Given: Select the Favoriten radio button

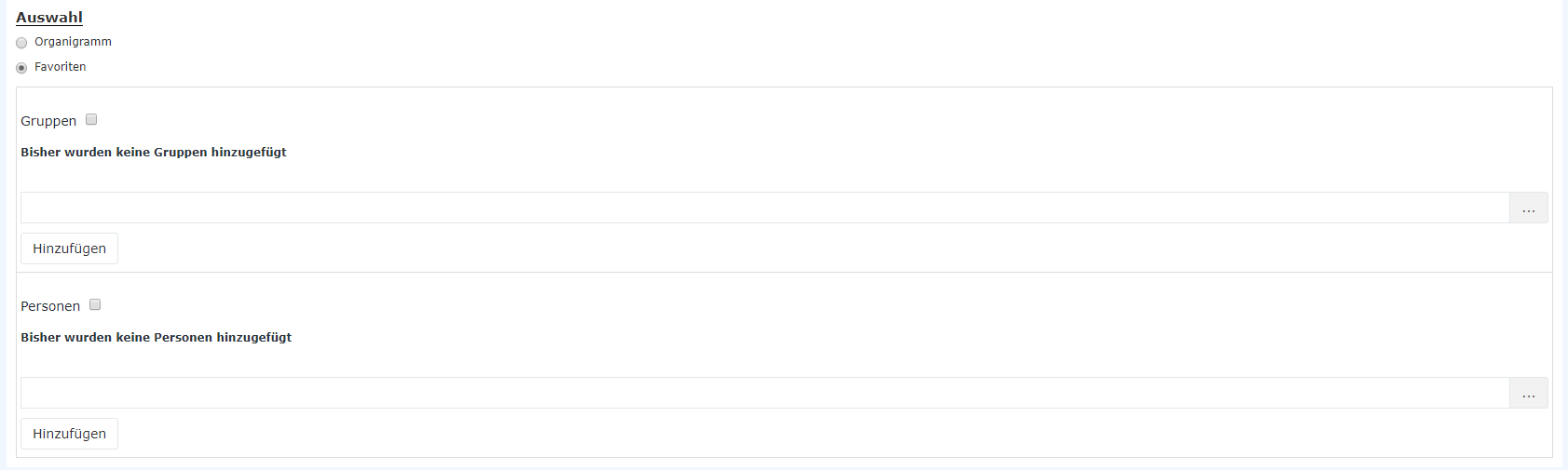Looking at the screenshot, I should (x=21, y=68).
